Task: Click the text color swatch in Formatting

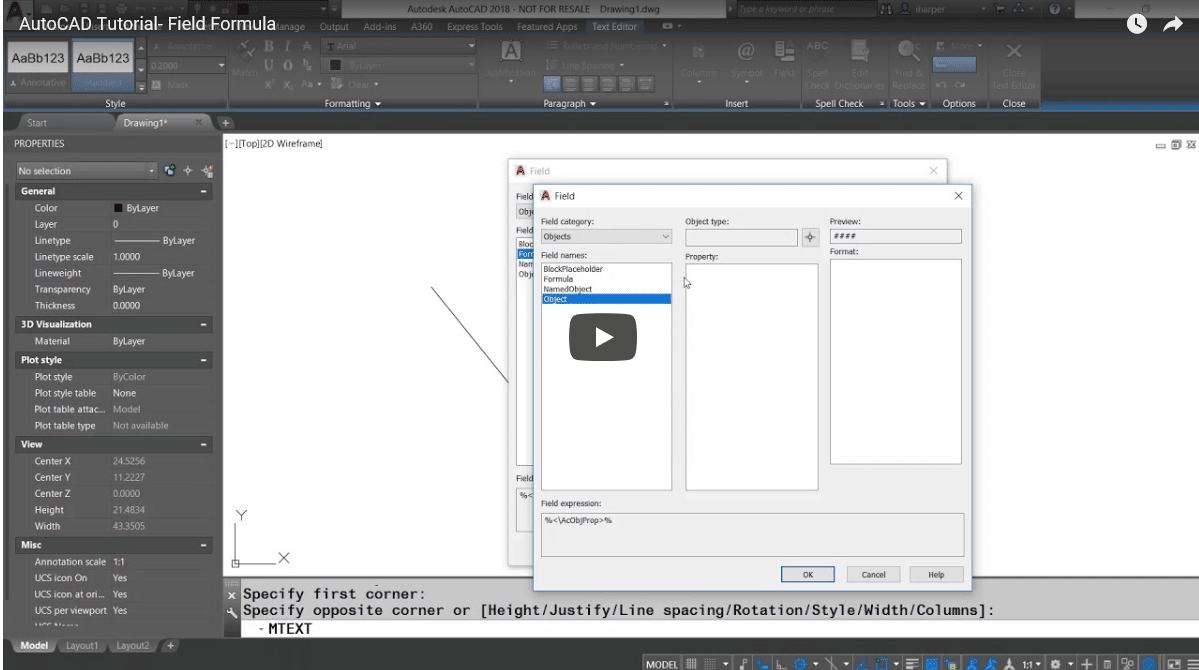Action: [335, 65]
